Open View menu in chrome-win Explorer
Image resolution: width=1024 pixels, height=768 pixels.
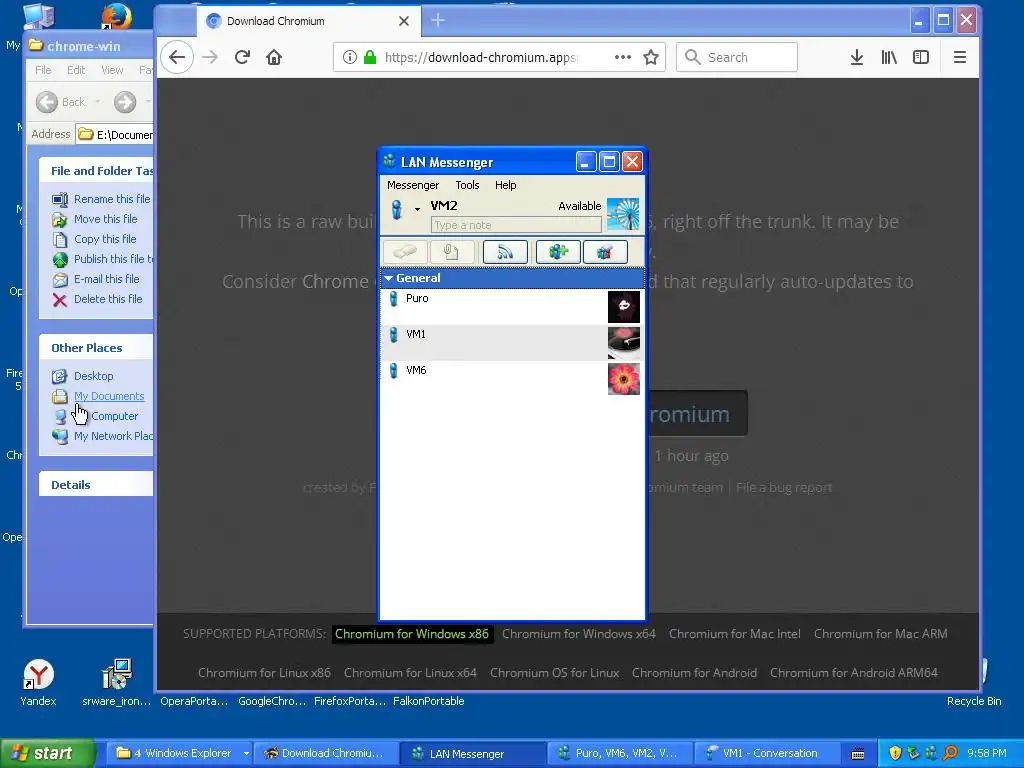[x=112, y=70]
